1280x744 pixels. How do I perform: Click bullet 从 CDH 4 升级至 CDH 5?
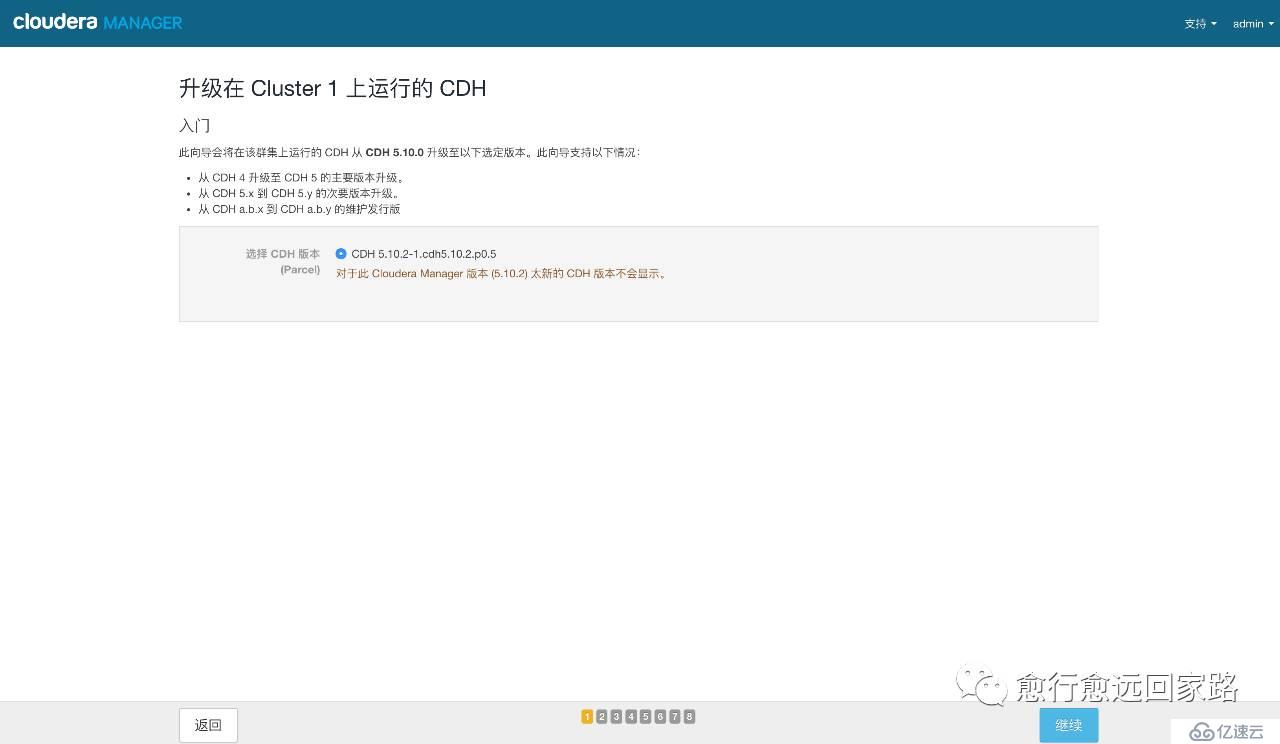click(300, 177)
